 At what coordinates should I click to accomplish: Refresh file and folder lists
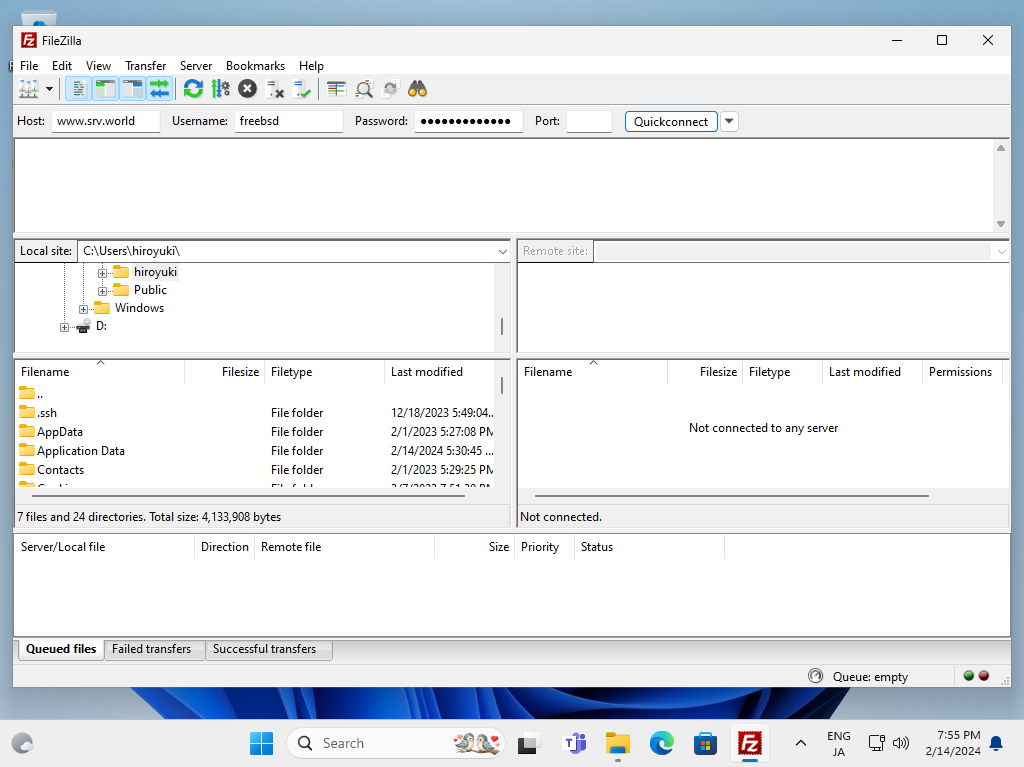pyautogui.click(x=193, y=89)
